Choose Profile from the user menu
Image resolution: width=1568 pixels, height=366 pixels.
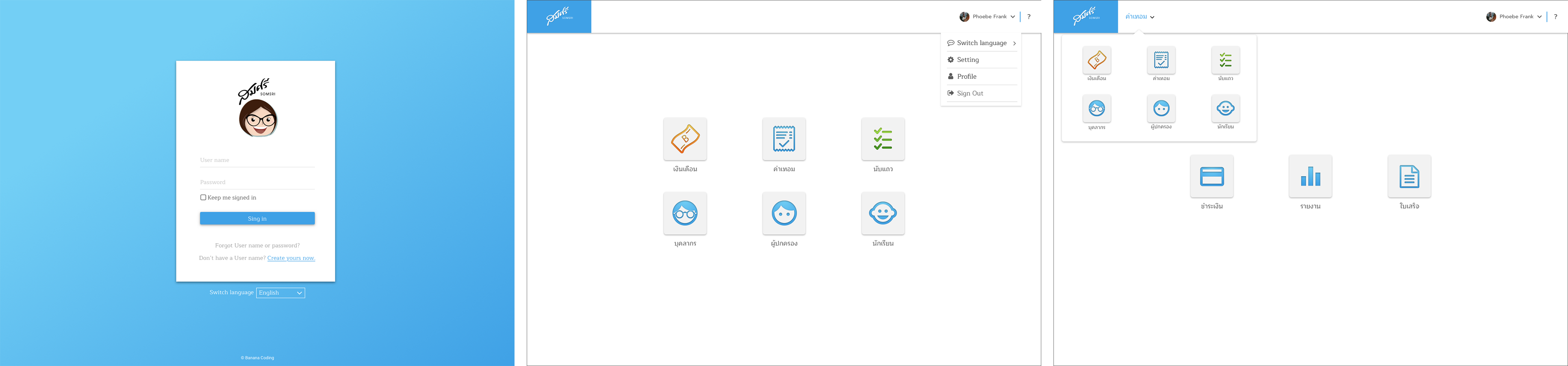pos(966,77)
